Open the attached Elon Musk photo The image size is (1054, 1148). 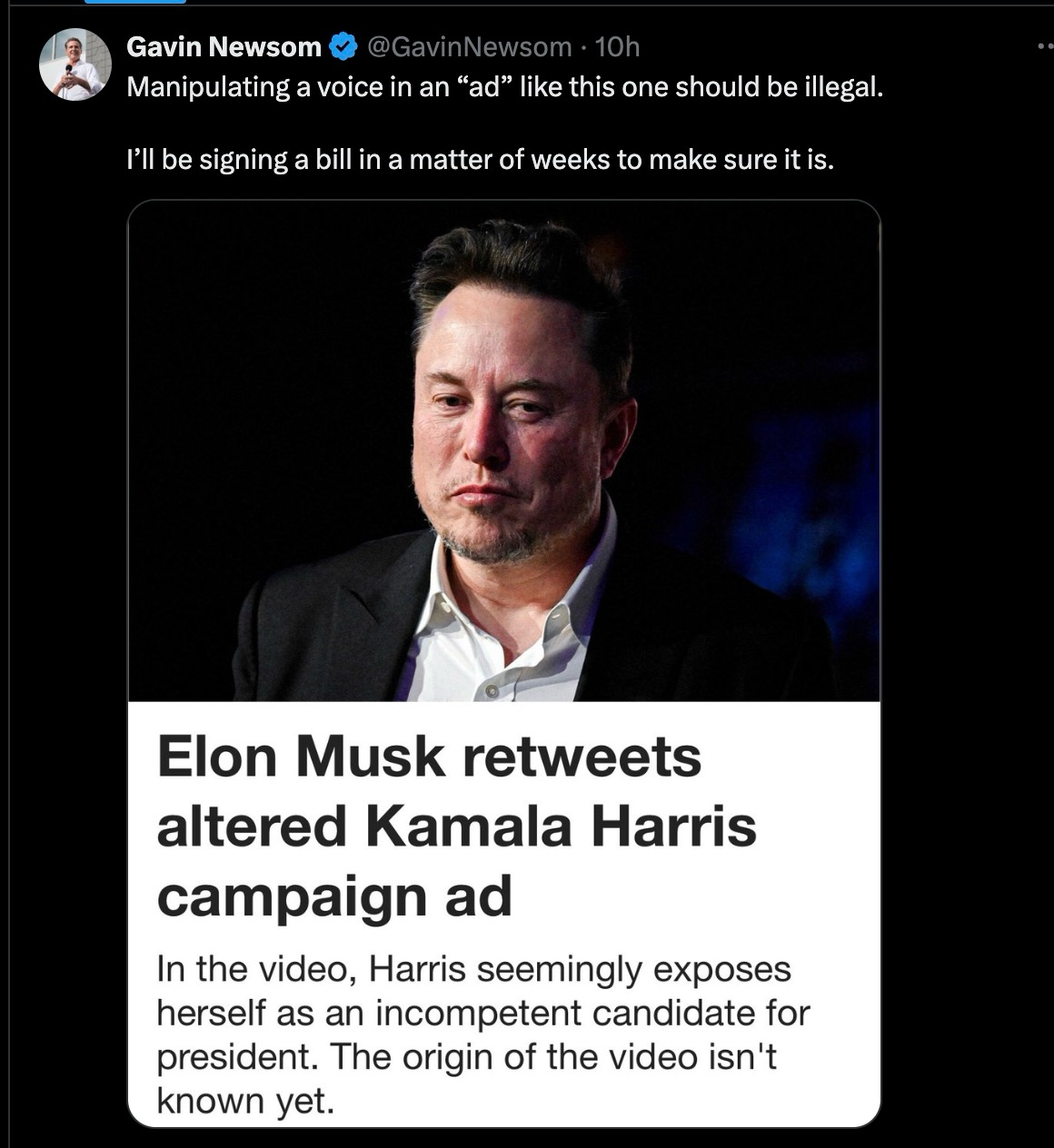(x=504, y=451)
